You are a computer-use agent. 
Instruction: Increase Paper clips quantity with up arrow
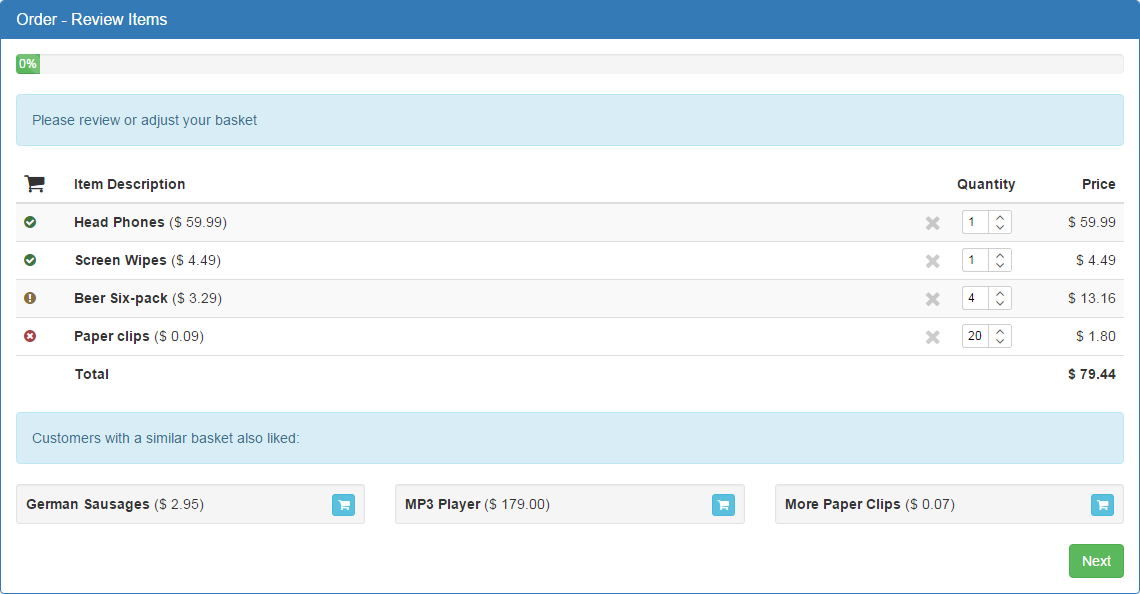tap(1000, 331)
